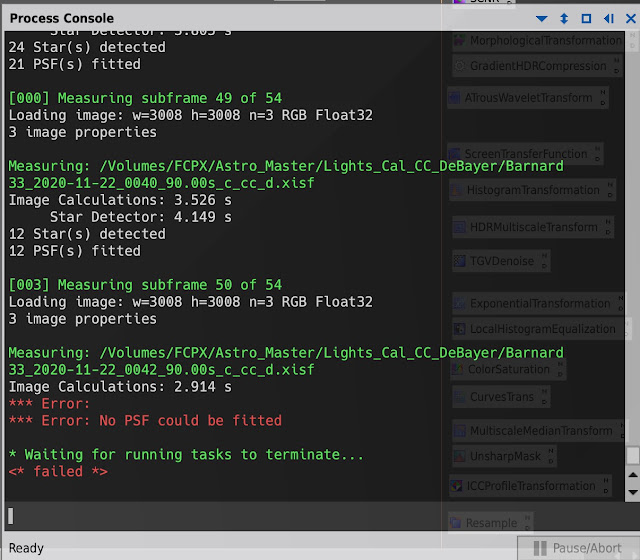Click the '24 Star(s) detected' line

(87, 47)
